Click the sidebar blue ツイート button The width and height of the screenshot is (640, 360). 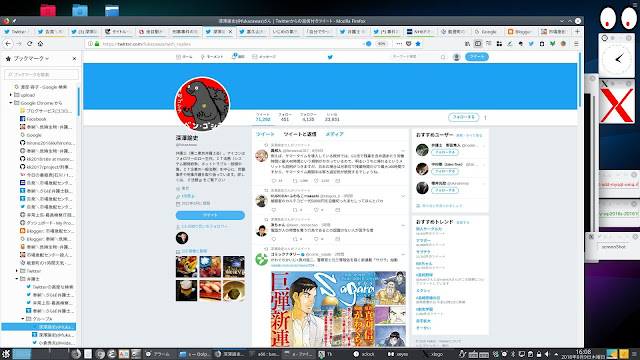210,215
